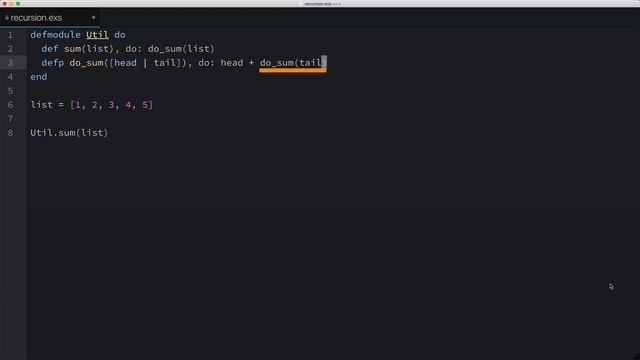The height and width of the screenshot is (360, 640).
Task: Click the yellow minimize window button
Action: tap(11, 4)
